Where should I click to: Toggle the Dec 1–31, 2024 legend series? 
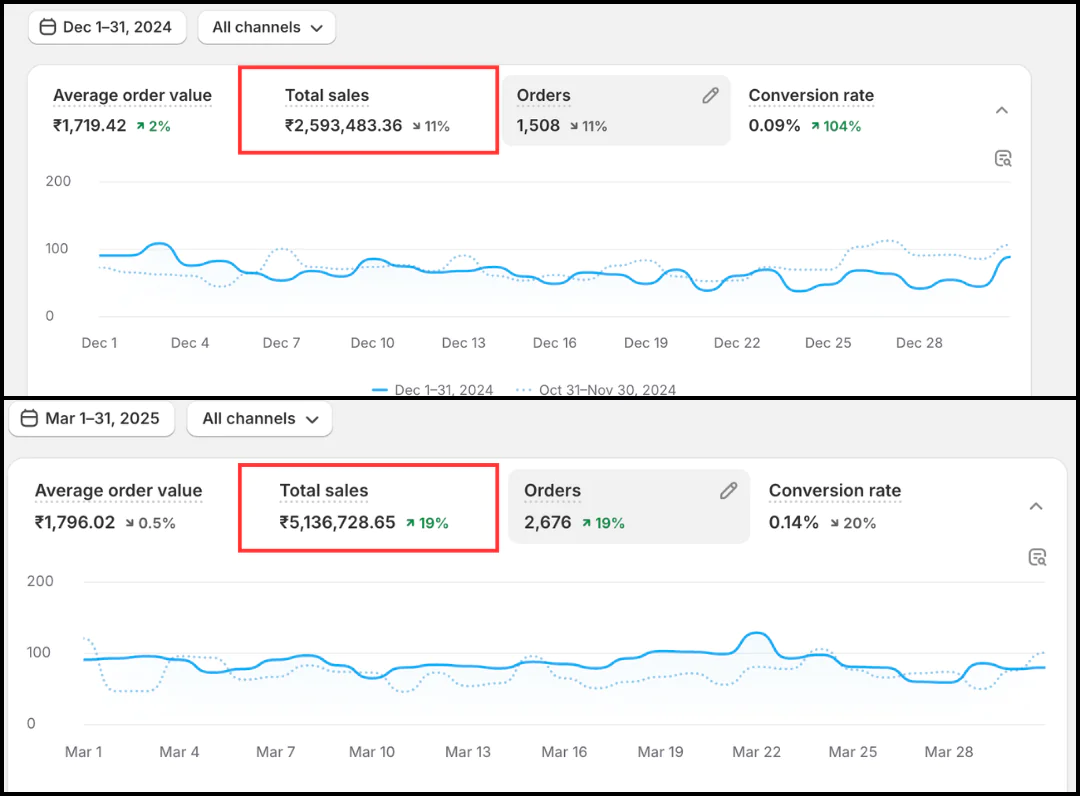[x=432, y=390]
